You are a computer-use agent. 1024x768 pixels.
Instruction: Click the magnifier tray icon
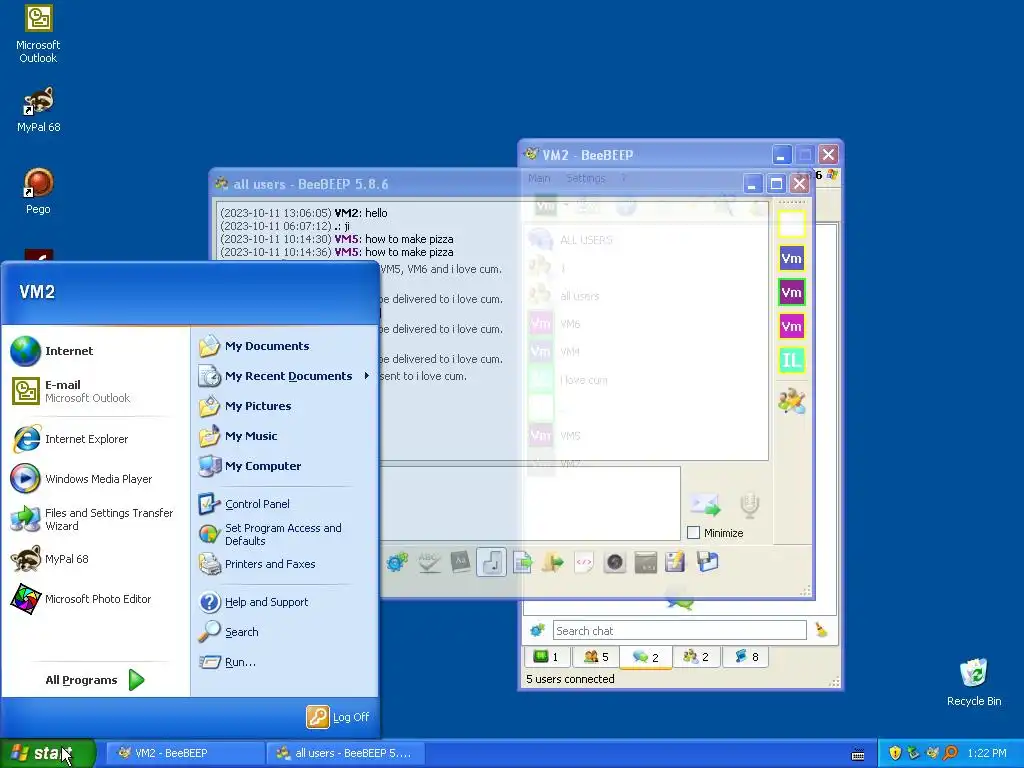950,753
